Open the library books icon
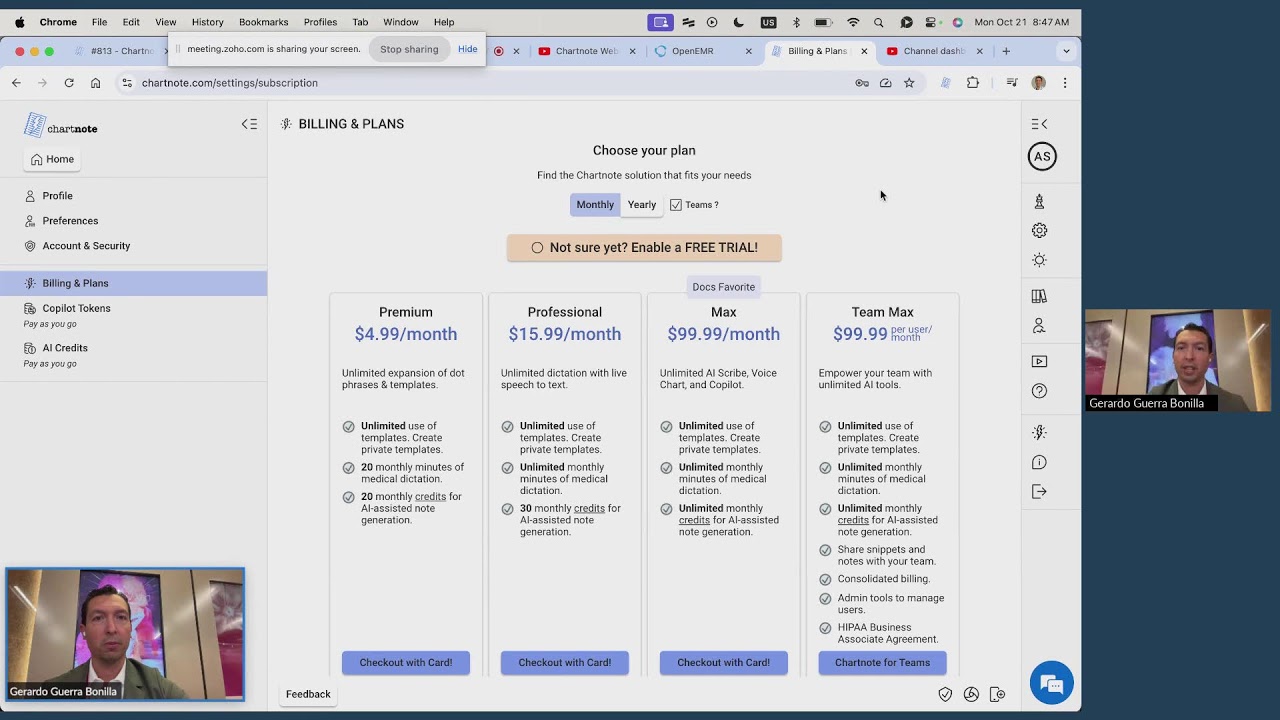This screenshot has width=1280, height=720. pos(1039,296)
